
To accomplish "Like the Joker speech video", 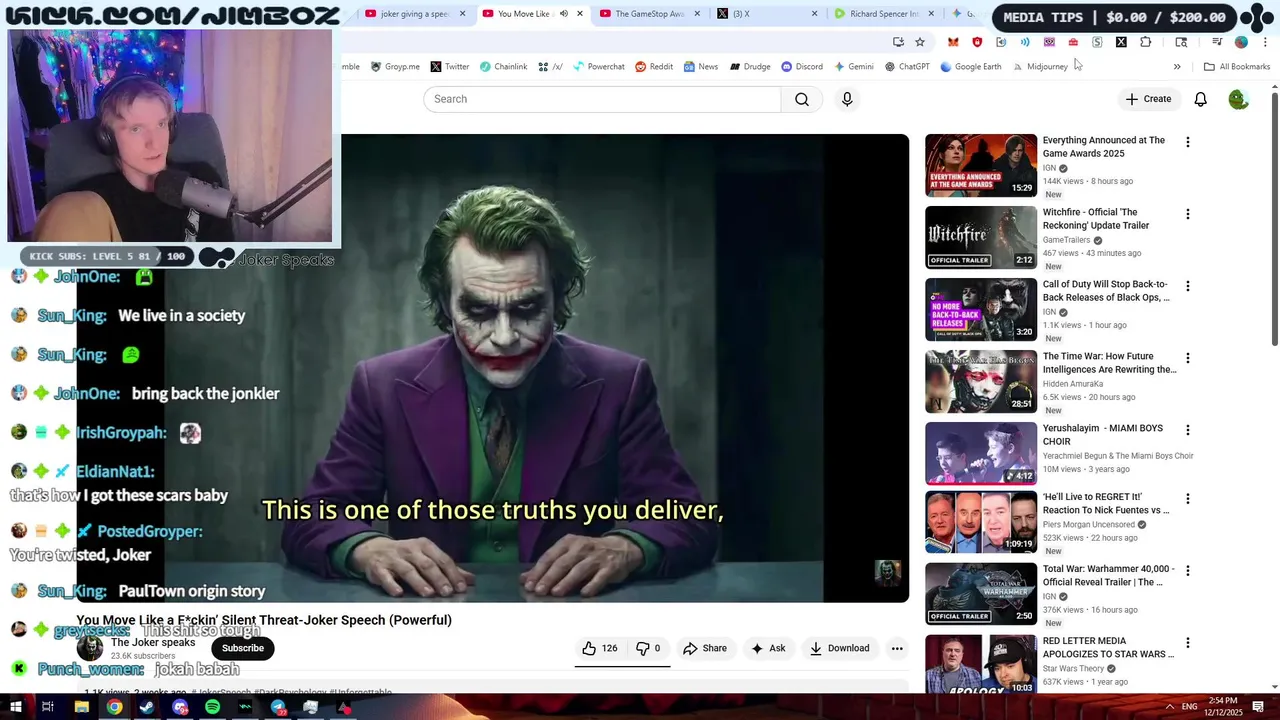I will point(599,648).
